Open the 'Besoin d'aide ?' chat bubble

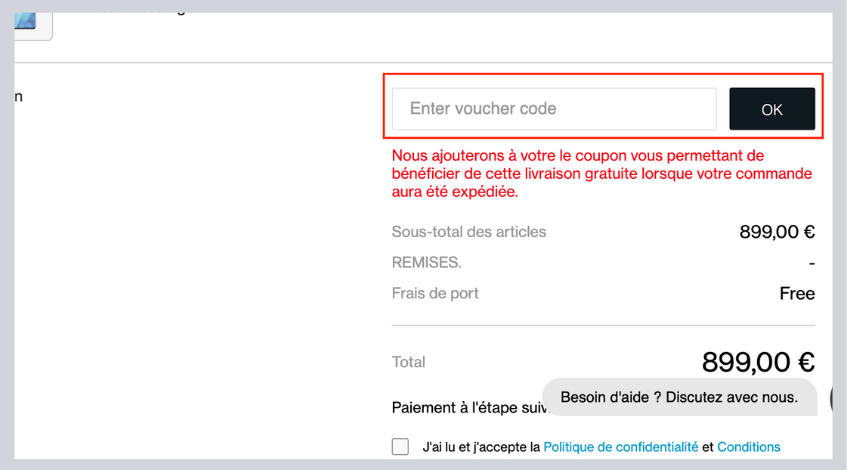[678, 397]
